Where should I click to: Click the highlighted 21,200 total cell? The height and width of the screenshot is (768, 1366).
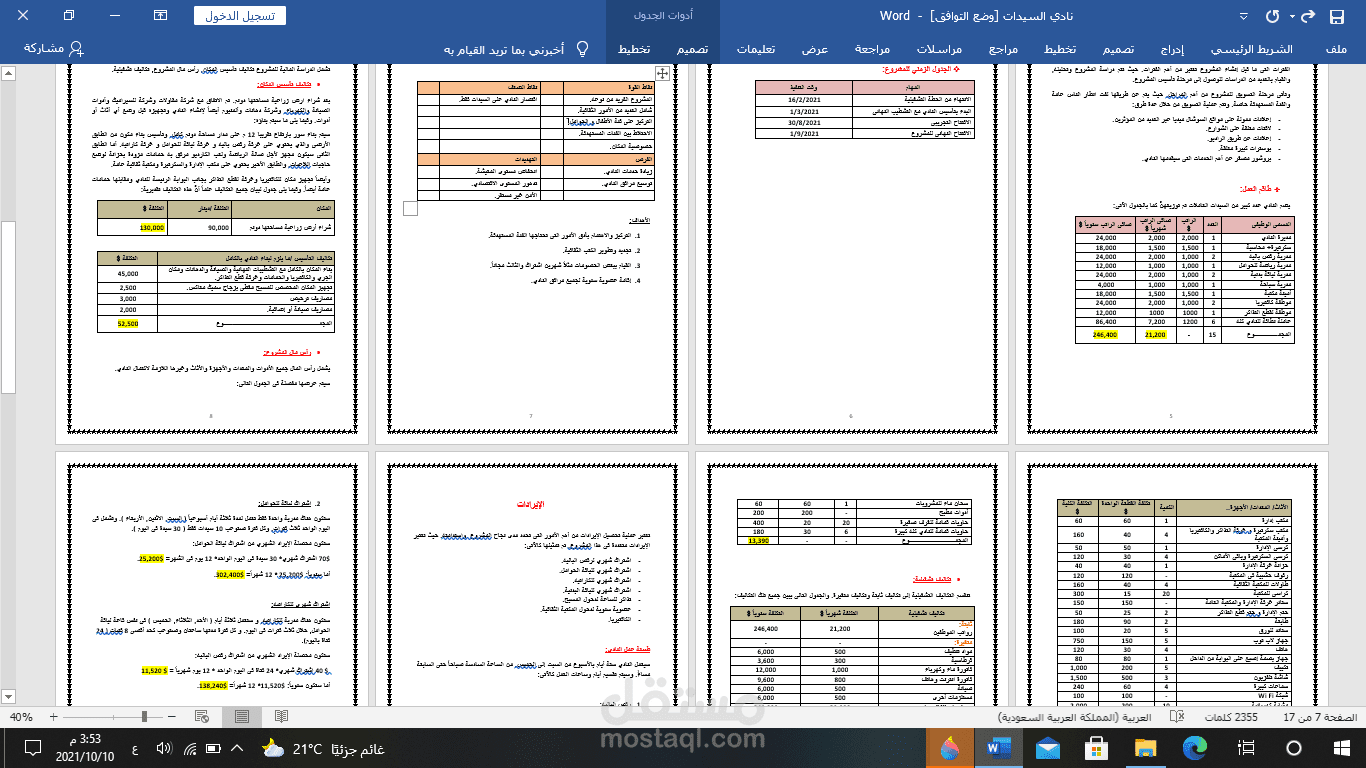point(1154,335)
